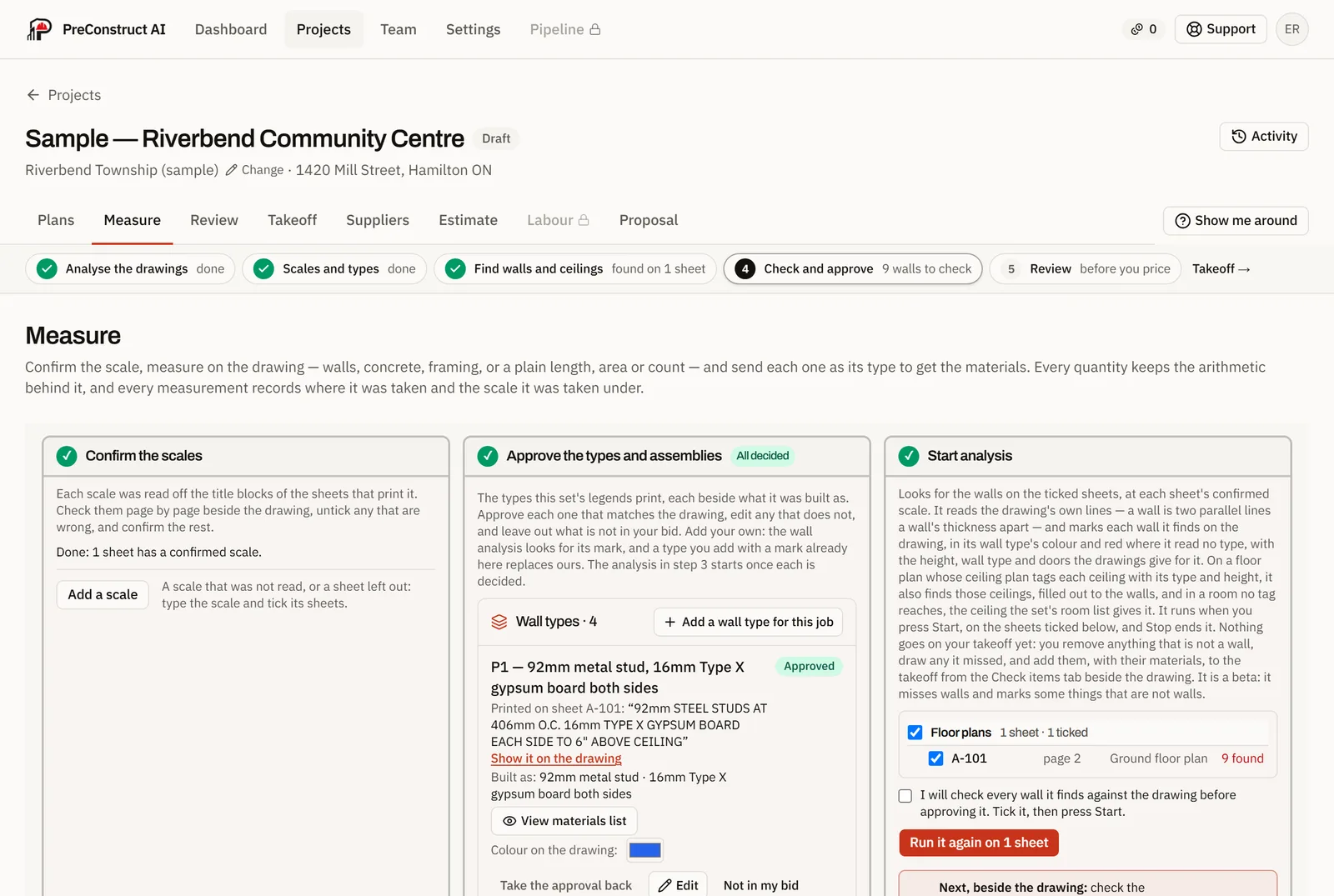1334x896 pixels.
Task: Switch to the Plans tab
Action: 56,220
